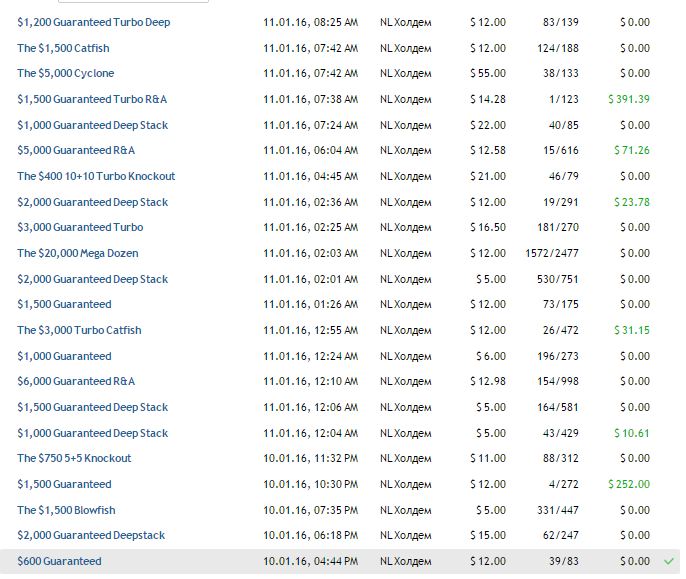Open The $5,000 Cyclone tournament
Viewport: 686px width, 579px height.
tap(66, 73)
